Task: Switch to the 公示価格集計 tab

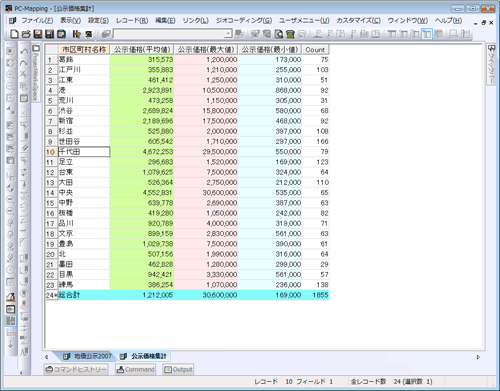Action: (144, 356)
